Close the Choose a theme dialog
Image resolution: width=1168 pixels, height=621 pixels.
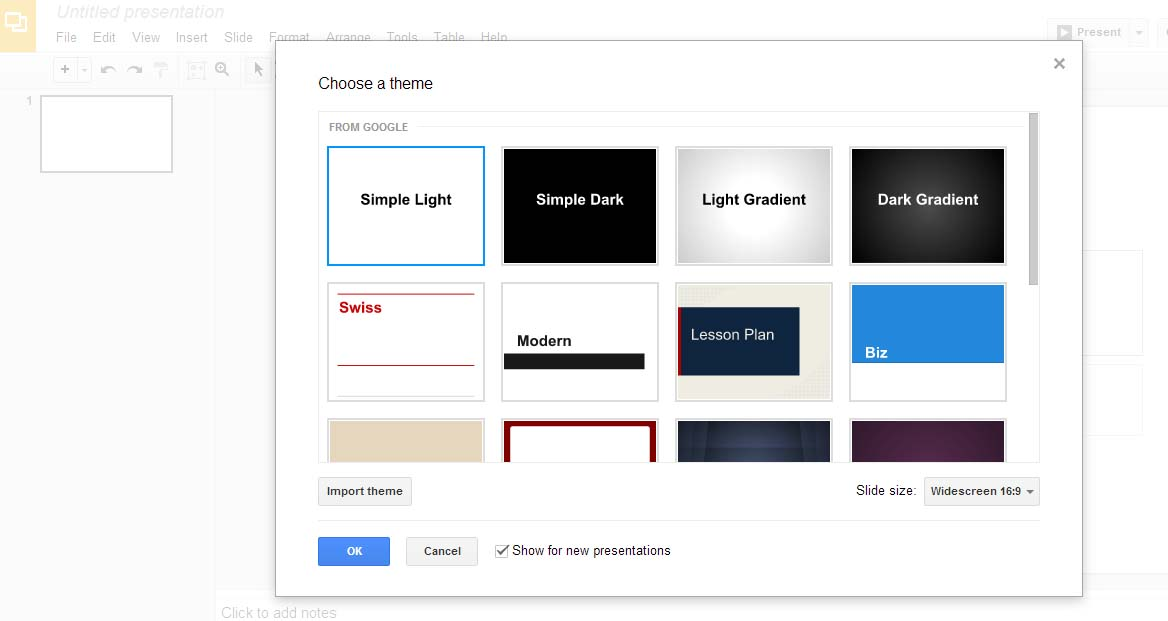tap(1059, 64)
